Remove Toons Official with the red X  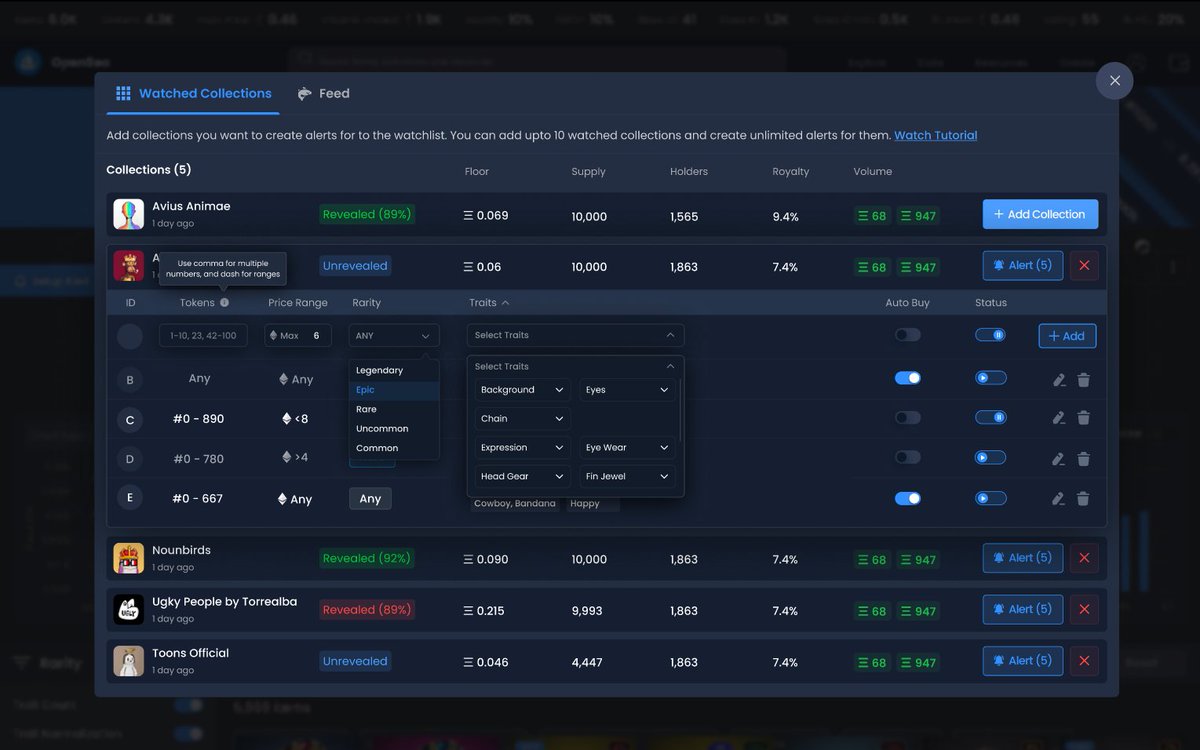[x=1084, y=661]
